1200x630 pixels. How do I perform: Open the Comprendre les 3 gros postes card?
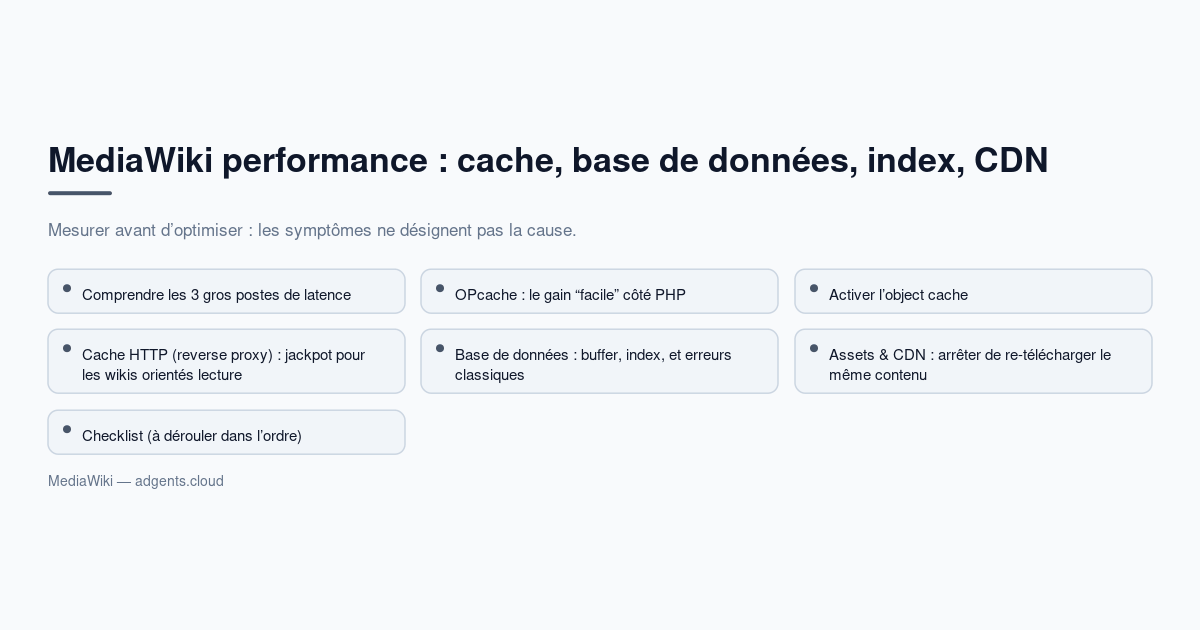click(226, 291)
